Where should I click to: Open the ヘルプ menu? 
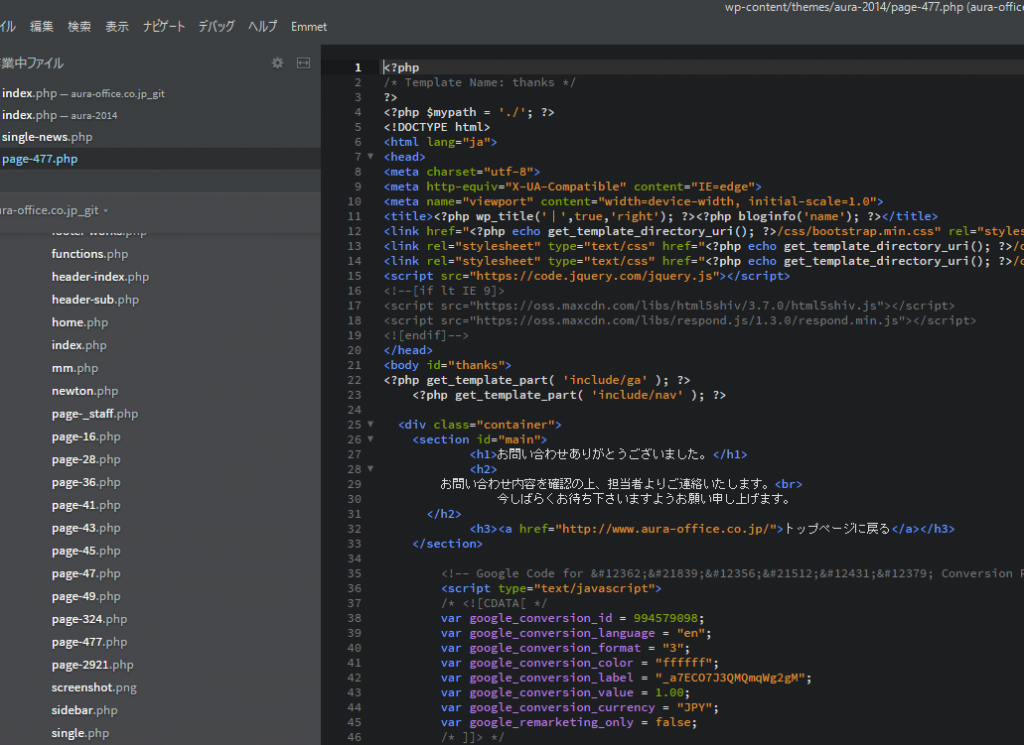263,27
